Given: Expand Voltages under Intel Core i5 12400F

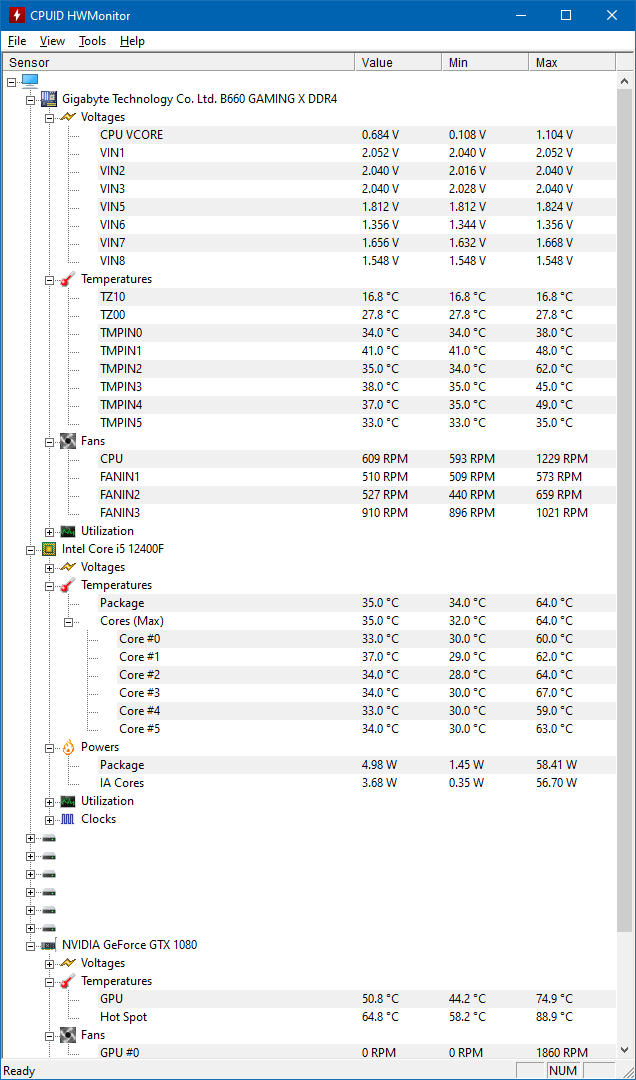Looking at the screenshot, I should [49, 567].
